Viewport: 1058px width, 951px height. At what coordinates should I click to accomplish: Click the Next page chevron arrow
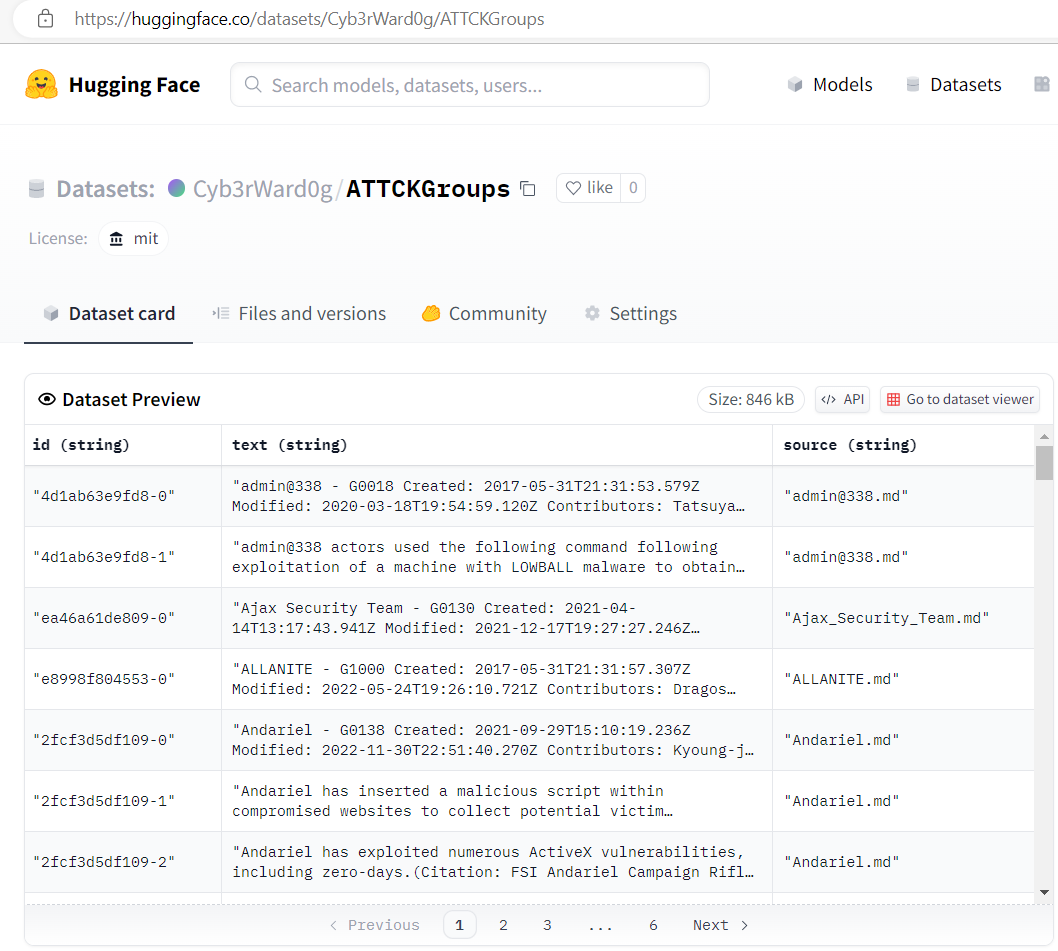[x=744, y=925]
